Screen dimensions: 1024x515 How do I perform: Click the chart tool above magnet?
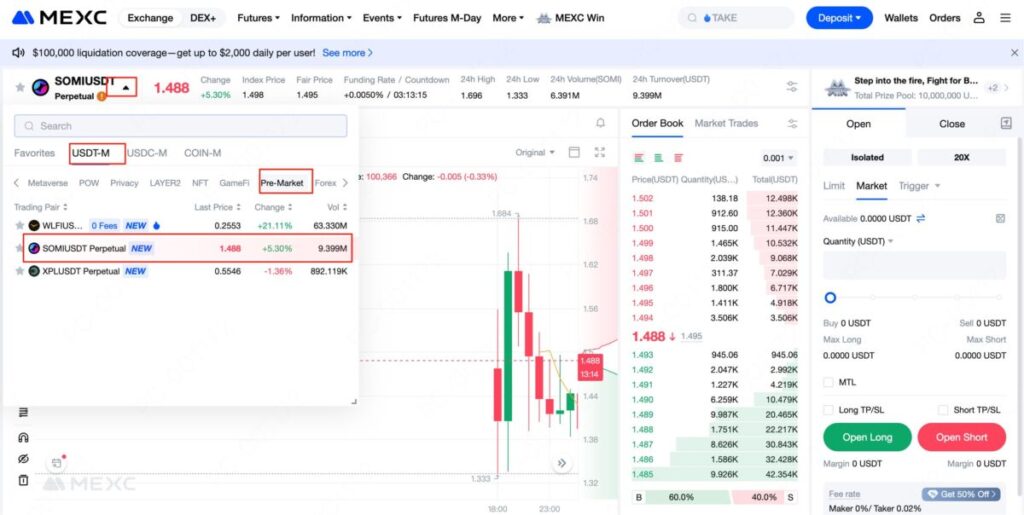point(24,413)
